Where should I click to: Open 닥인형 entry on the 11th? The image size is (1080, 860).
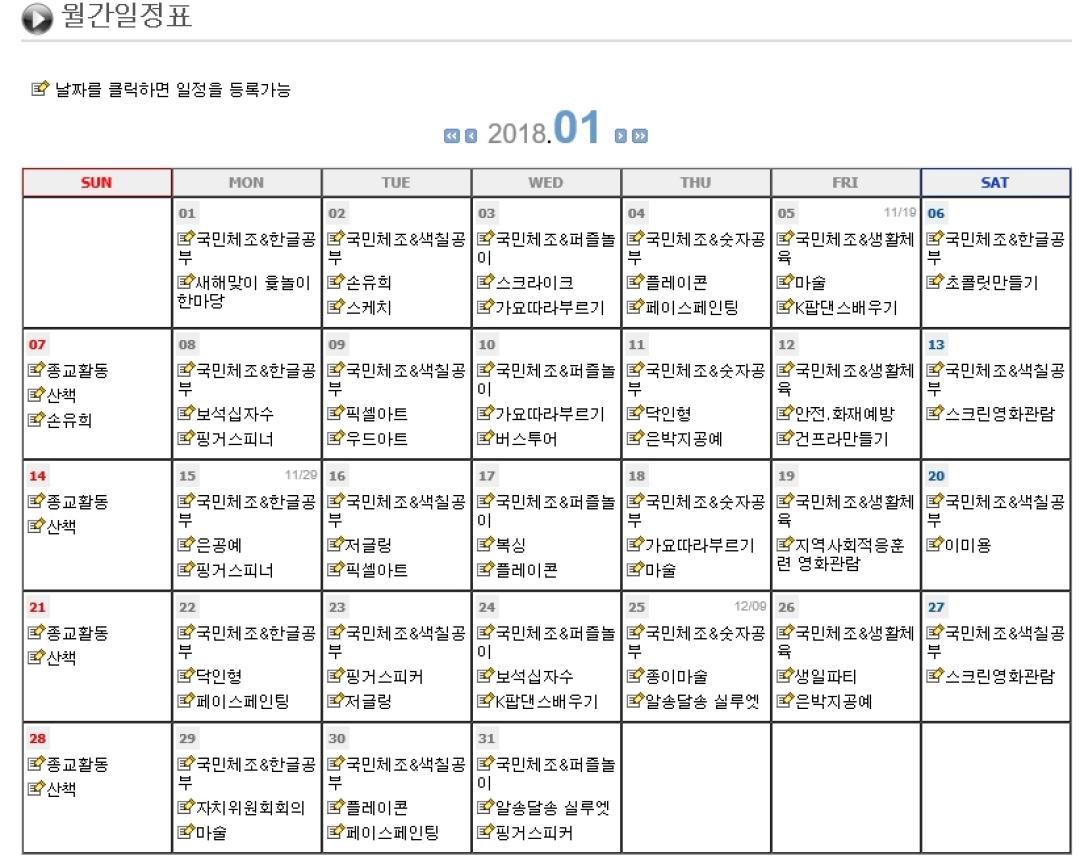click(x=668, y=414)
